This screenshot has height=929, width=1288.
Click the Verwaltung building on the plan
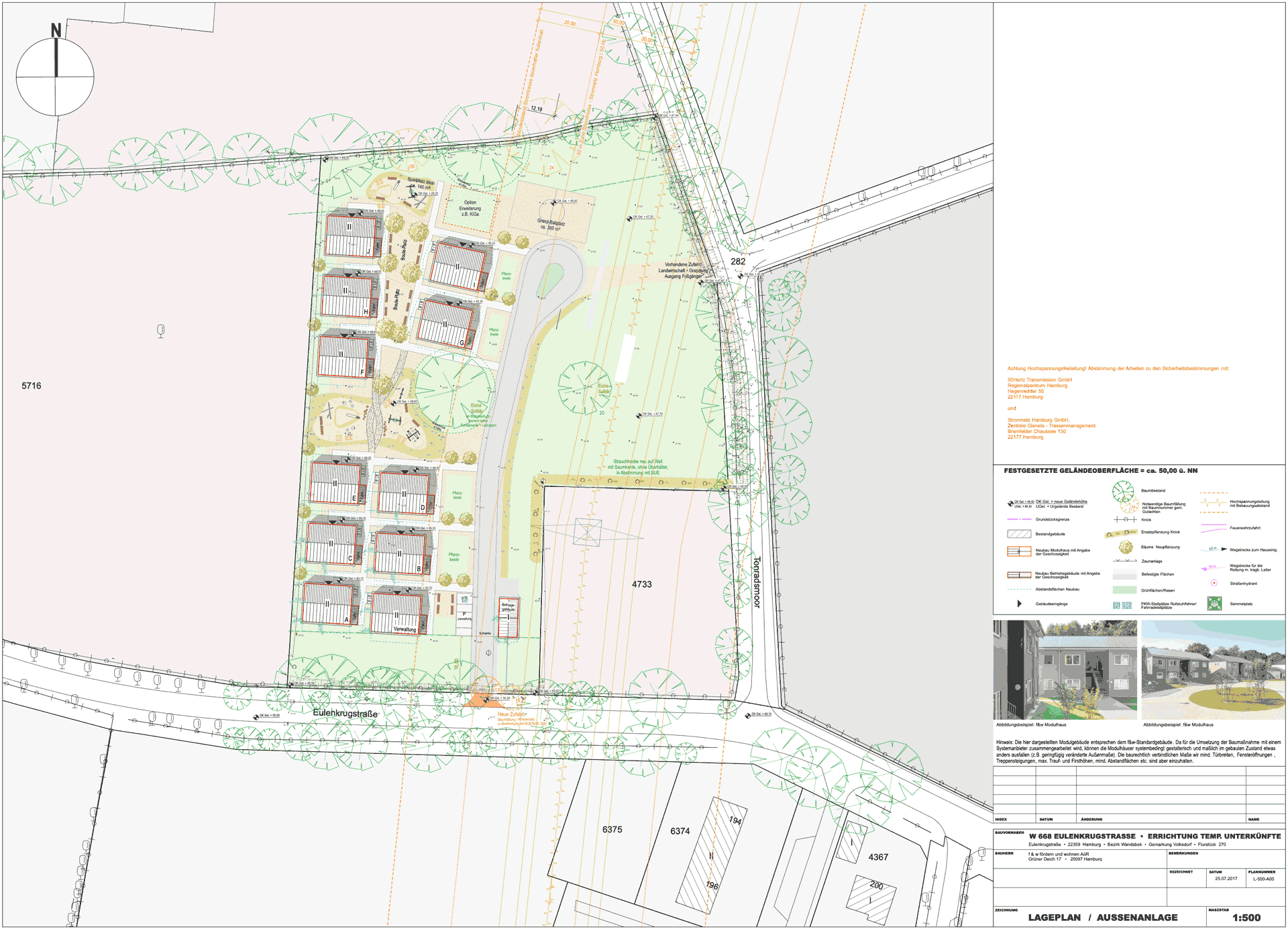tap(397, 612)
